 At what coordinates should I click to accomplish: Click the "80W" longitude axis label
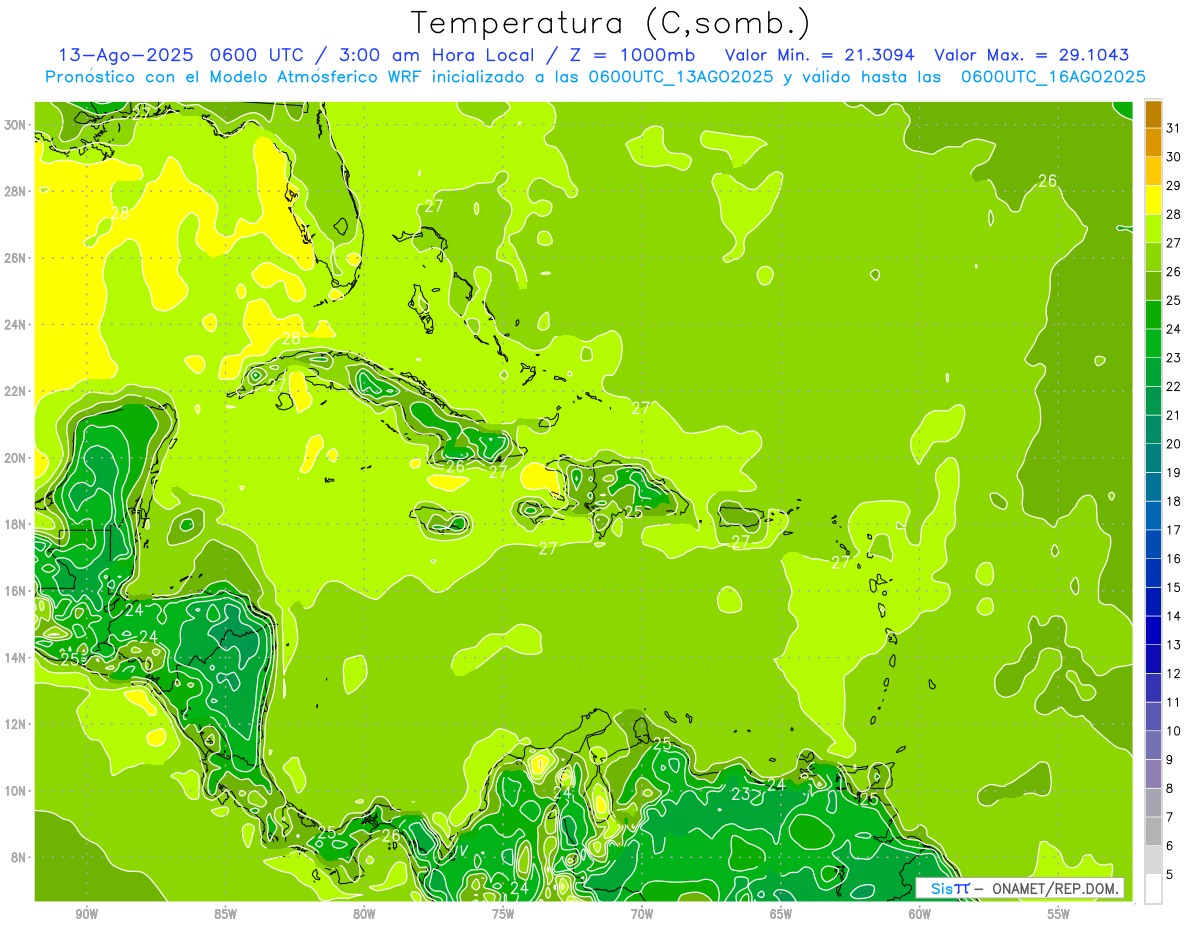[364, 914]
